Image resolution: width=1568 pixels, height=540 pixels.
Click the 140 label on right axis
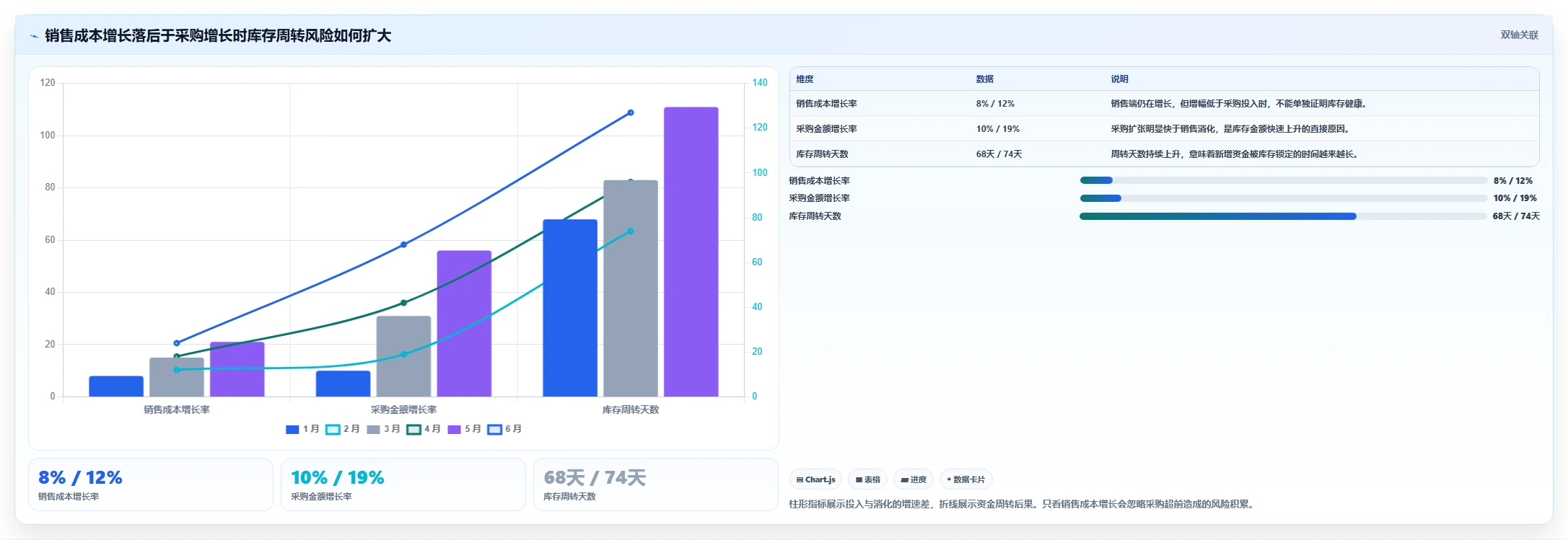pyautogui.click(x=760, y=83)
